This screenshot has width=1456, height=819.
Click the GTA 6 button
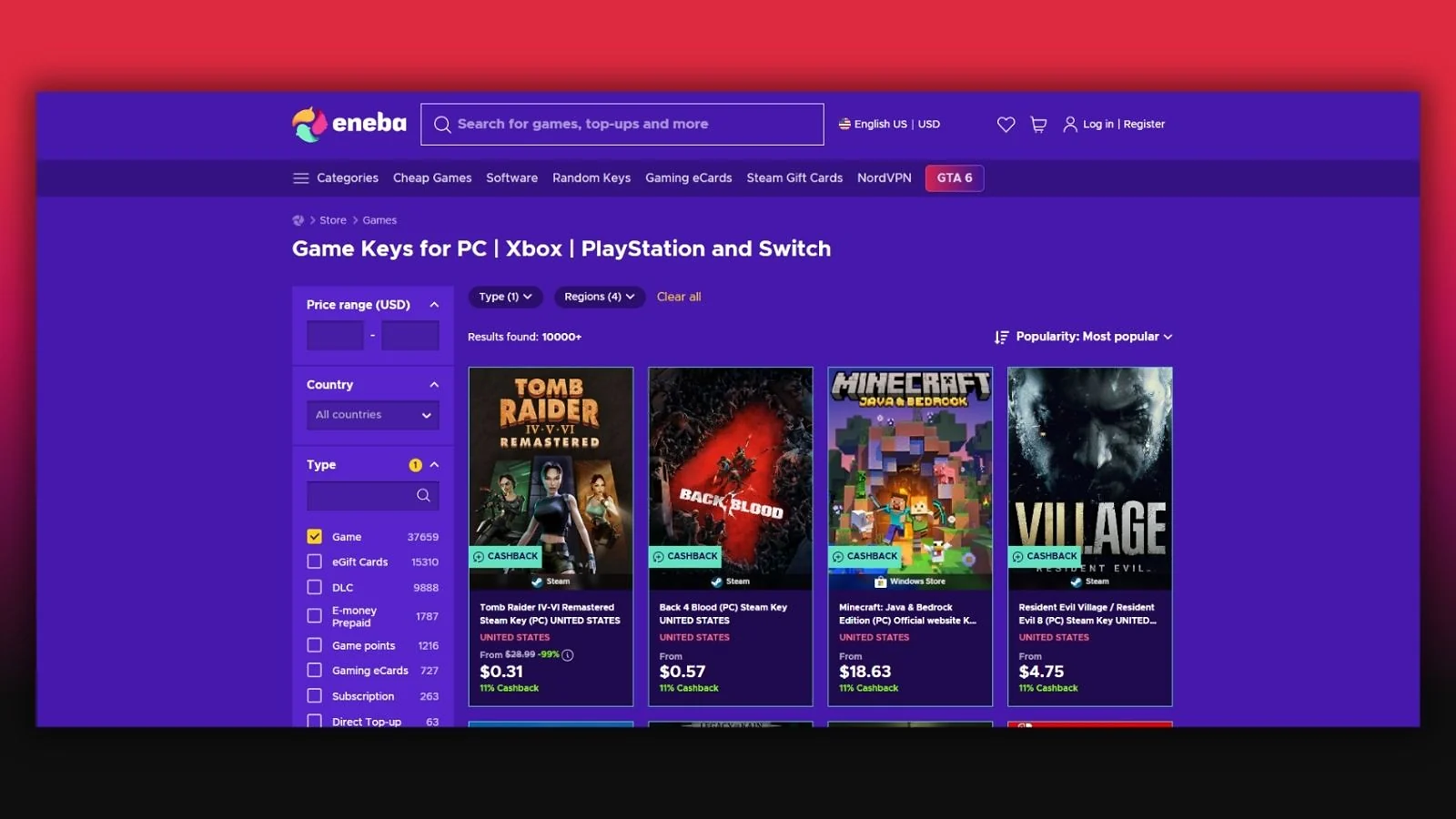point(955,178)
